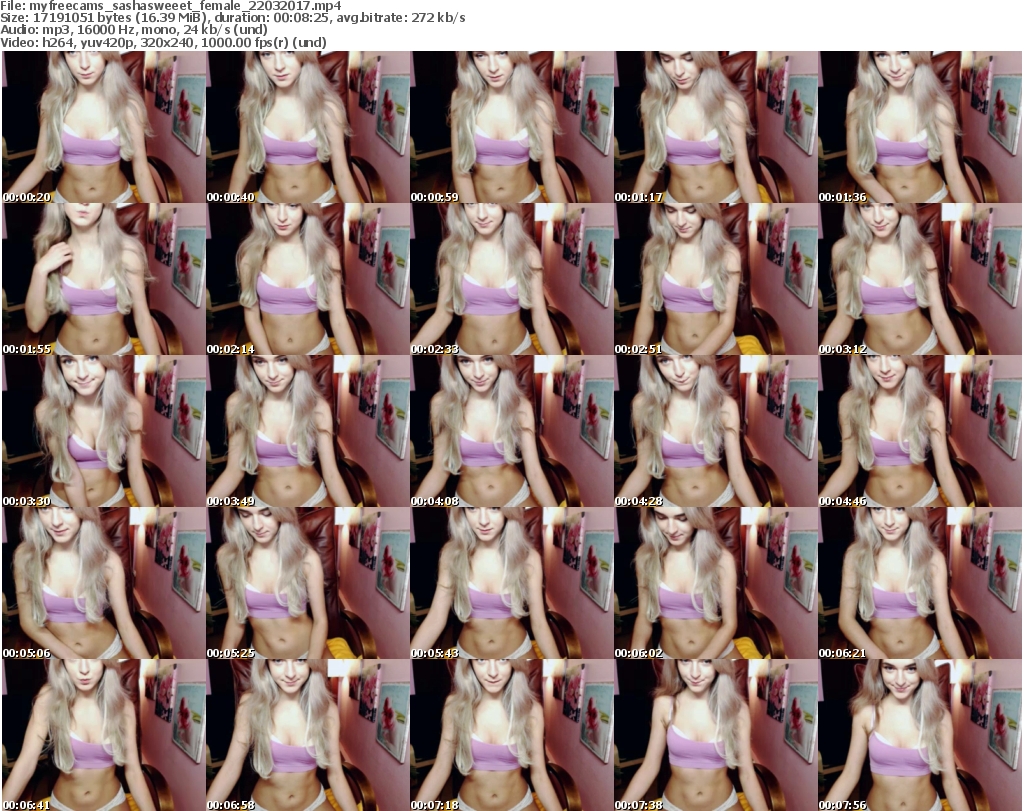This screenshot has width=1024, height=811.
Task: Click the 'Size: 17191051 bytes' header line
Action: [x=233, y=18]
